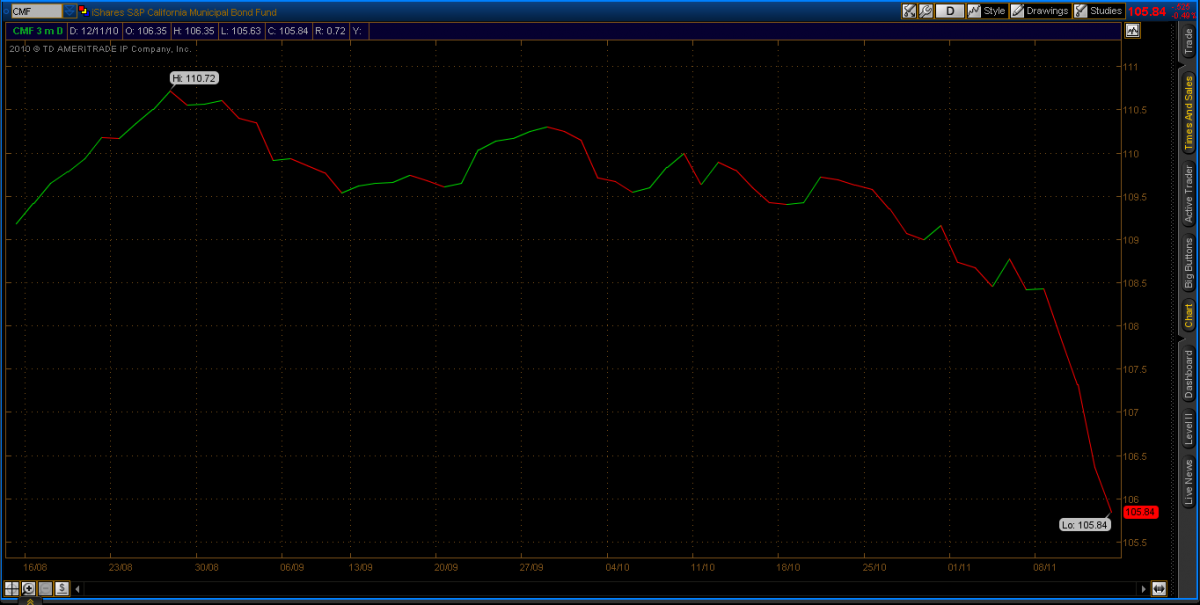Viewport: 1200px width, 605px height.
Task: Click the 'R: 0.72' range value
Action: [330, 31]
